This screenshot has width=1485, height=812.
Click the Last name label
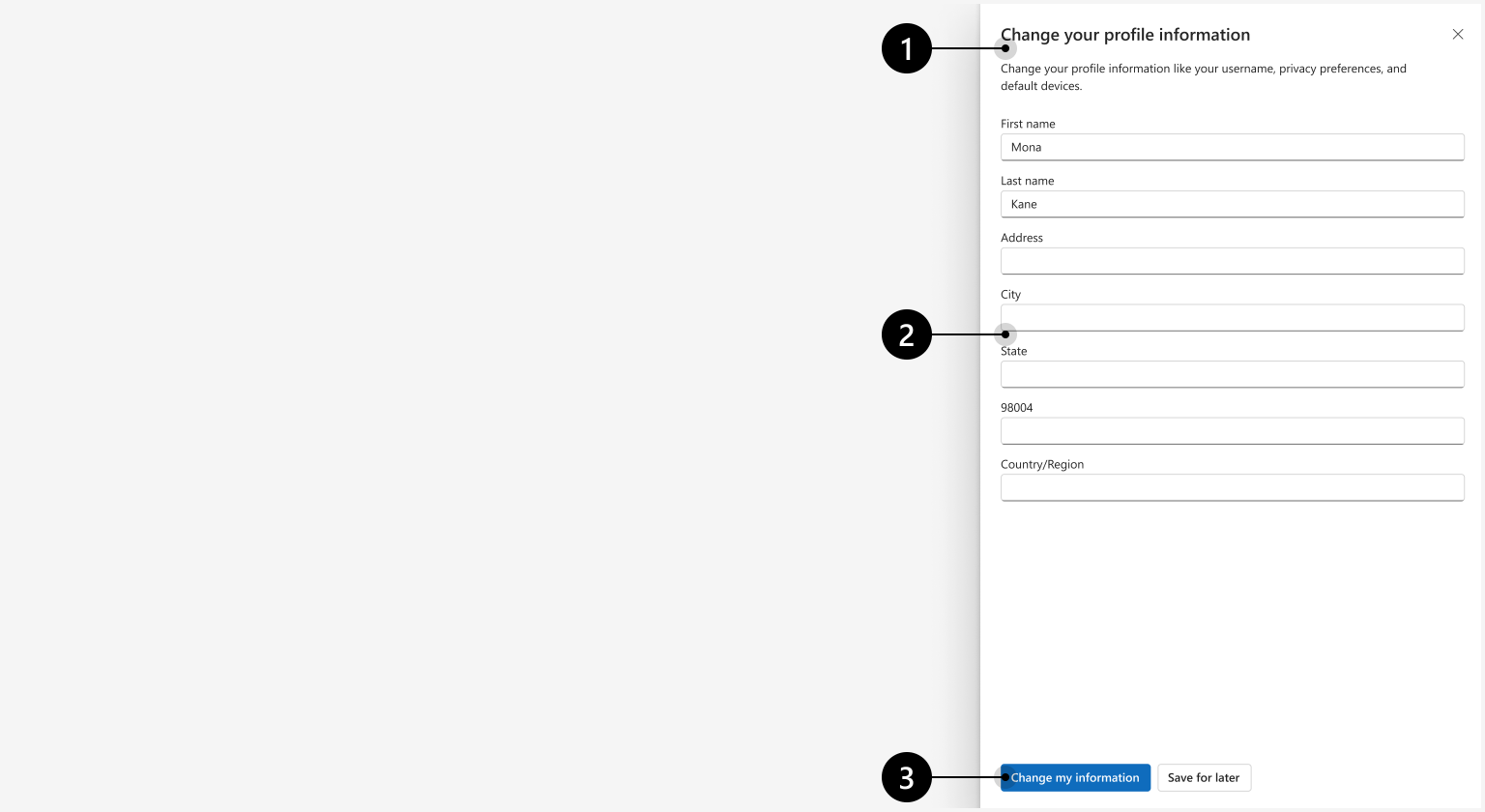(1027, 181)
